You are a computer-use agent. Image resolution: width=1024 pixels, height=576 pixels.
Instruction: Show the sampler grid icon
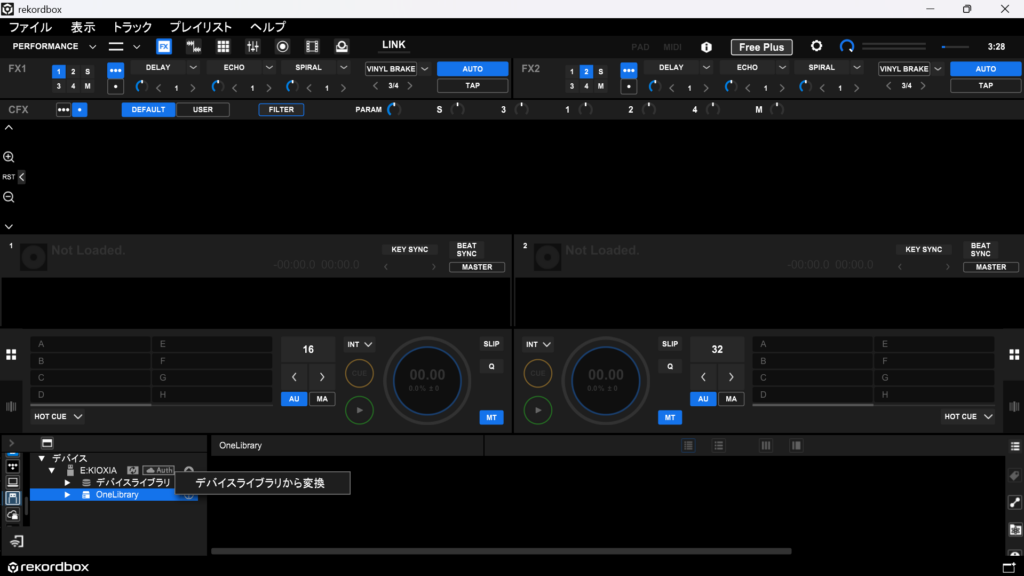[x=223, y=46]
